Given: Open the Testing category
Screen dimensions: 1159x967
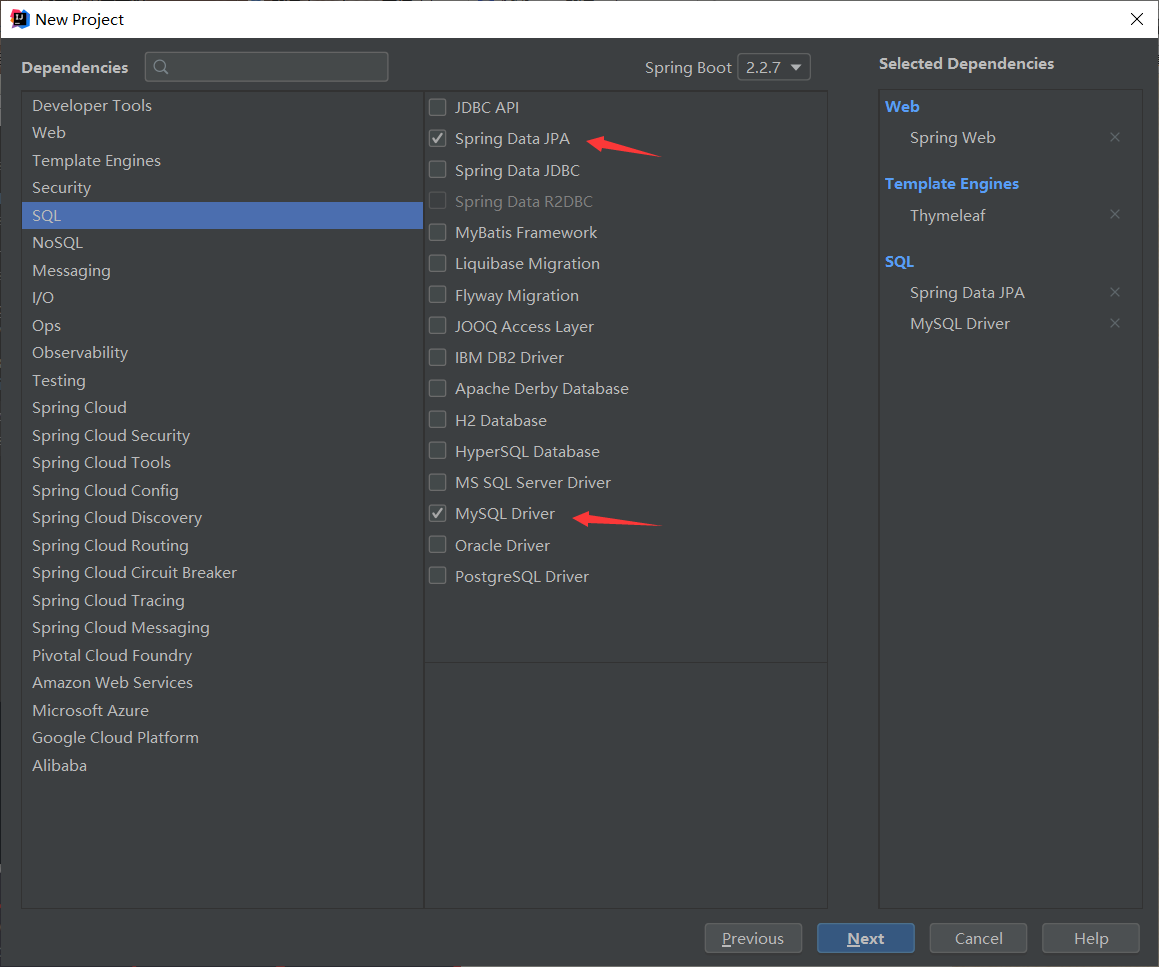Looking at the screenshot, I should coord(222,381).
